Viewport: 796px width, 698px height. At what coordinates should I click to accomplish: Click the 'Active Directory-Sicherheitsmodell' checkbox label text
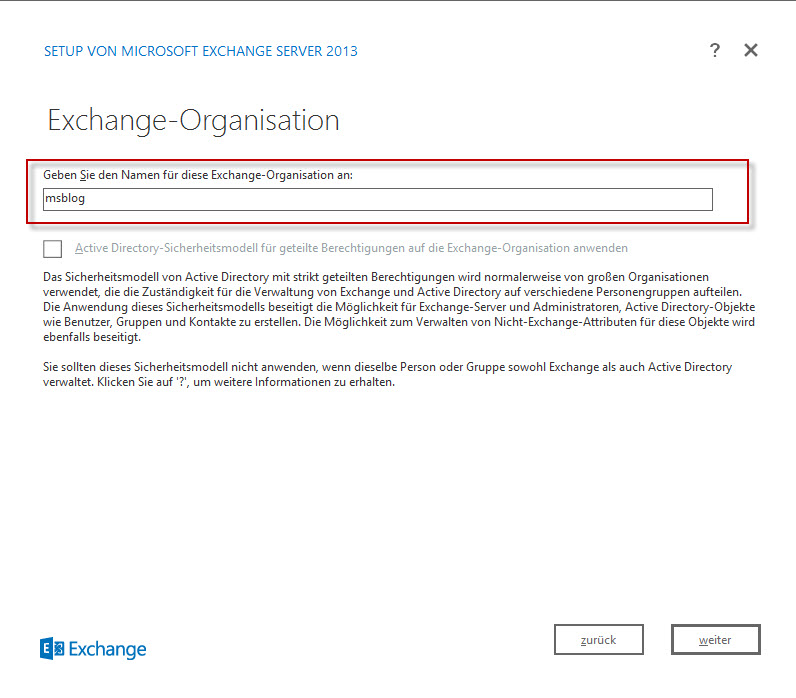click(350, 248)
